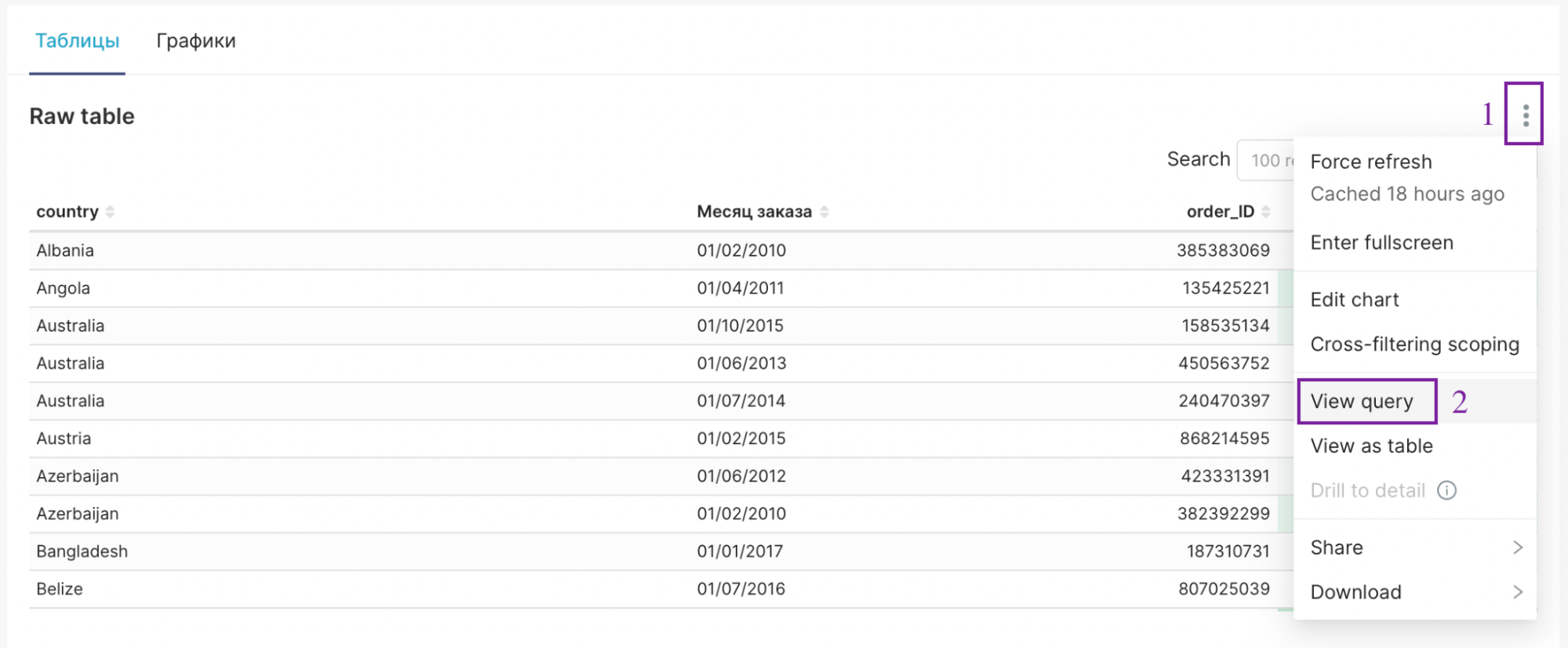Select Cross-filtering scoping option
The image size is (1568, 648).
click(x=1414, y=344)
